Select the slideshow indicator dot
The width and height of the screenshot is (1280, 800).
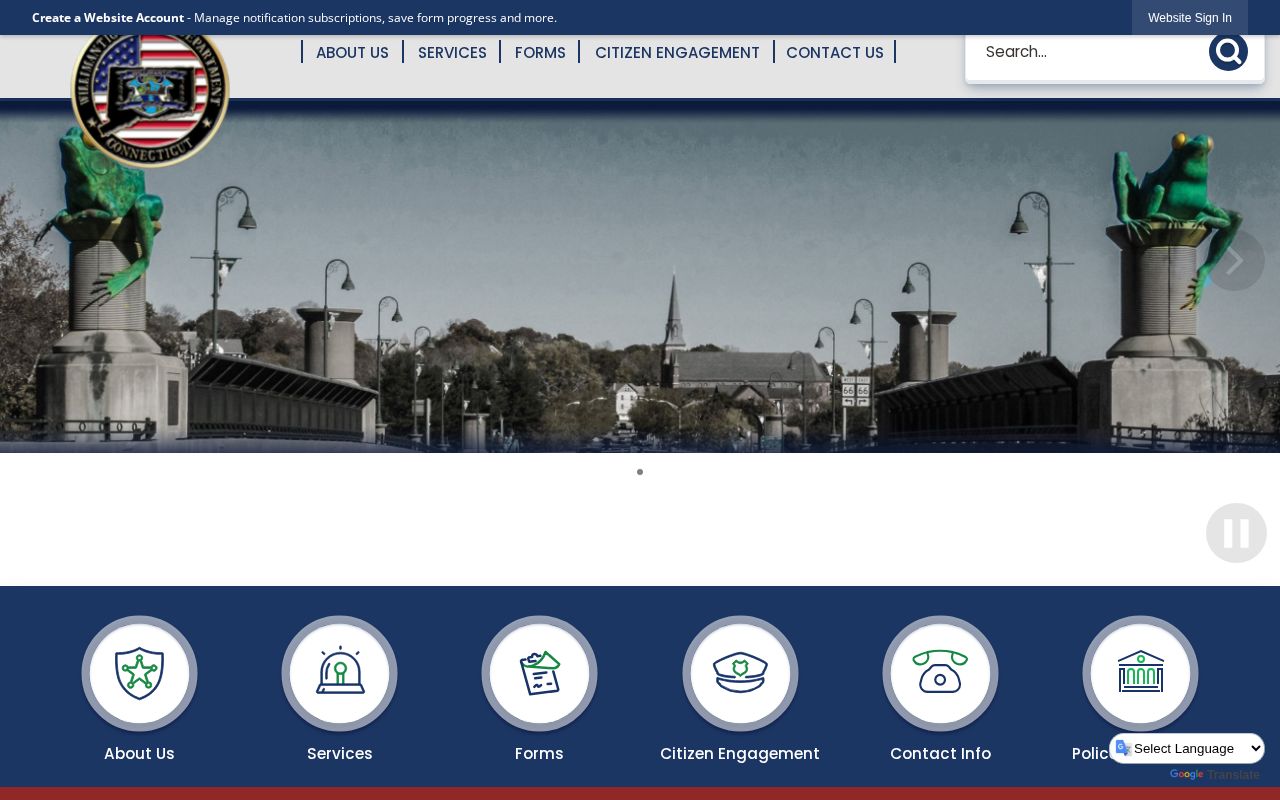click(640, 472)
